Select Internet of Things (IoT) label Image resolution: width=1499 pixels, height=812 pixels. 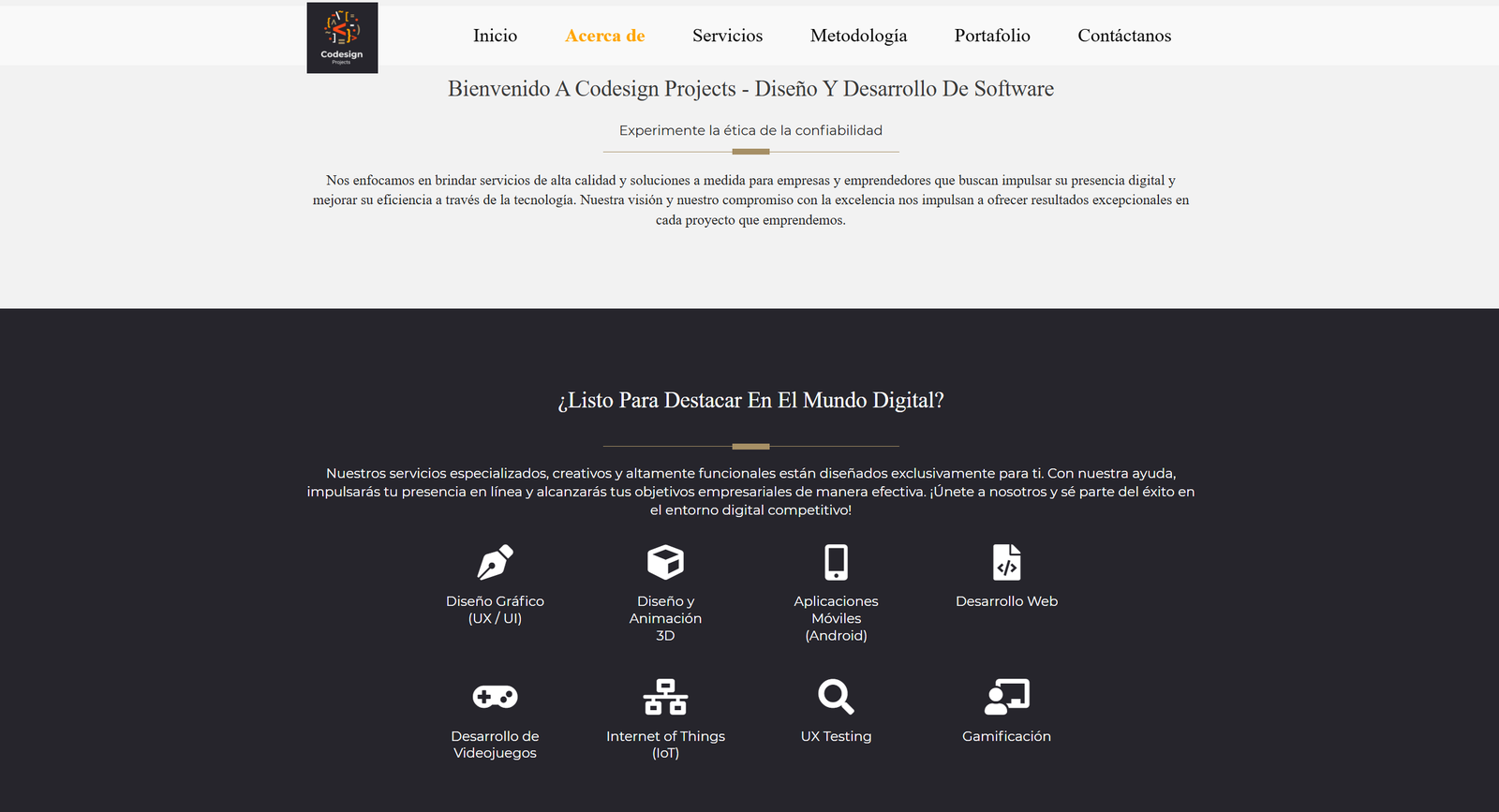pos(666,745)
